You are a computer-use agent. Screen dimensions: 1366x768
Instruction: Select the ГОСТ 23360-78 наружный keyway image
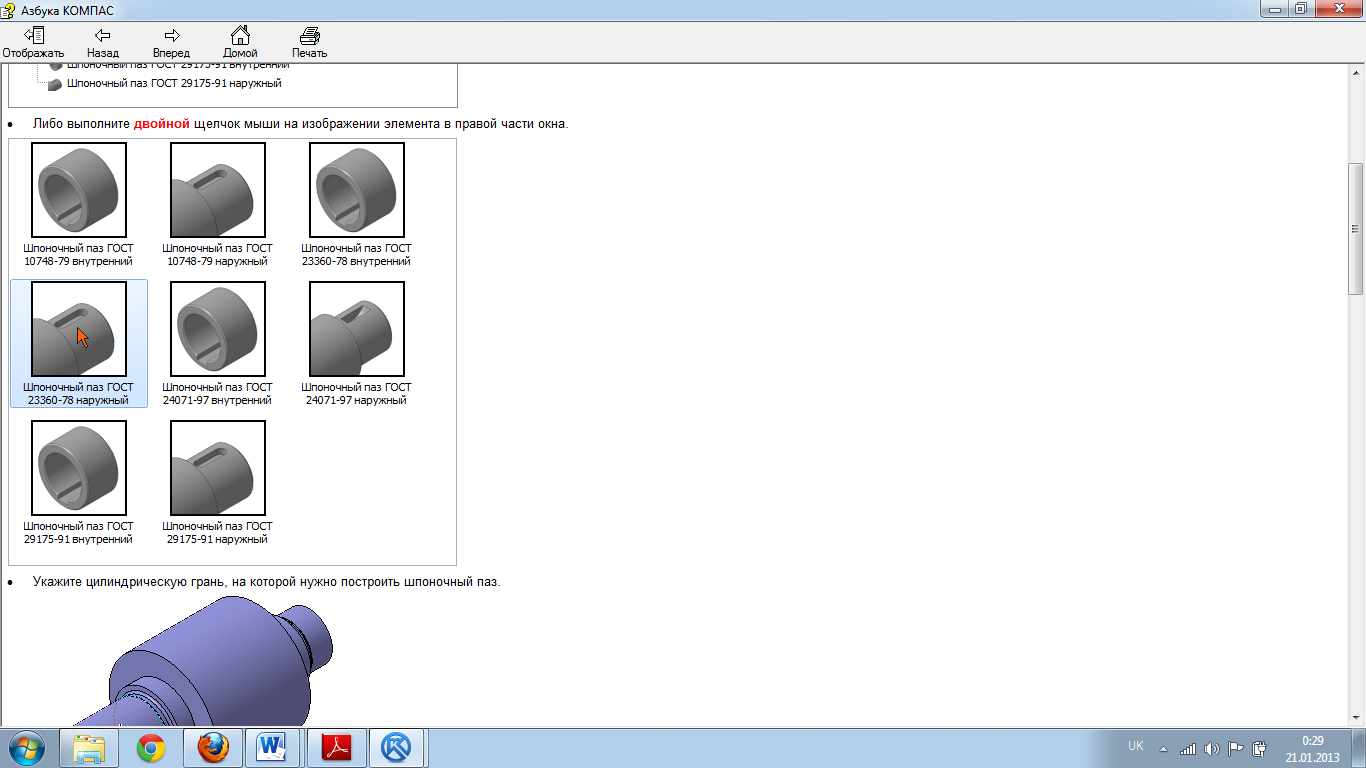[x=79, y=329]
